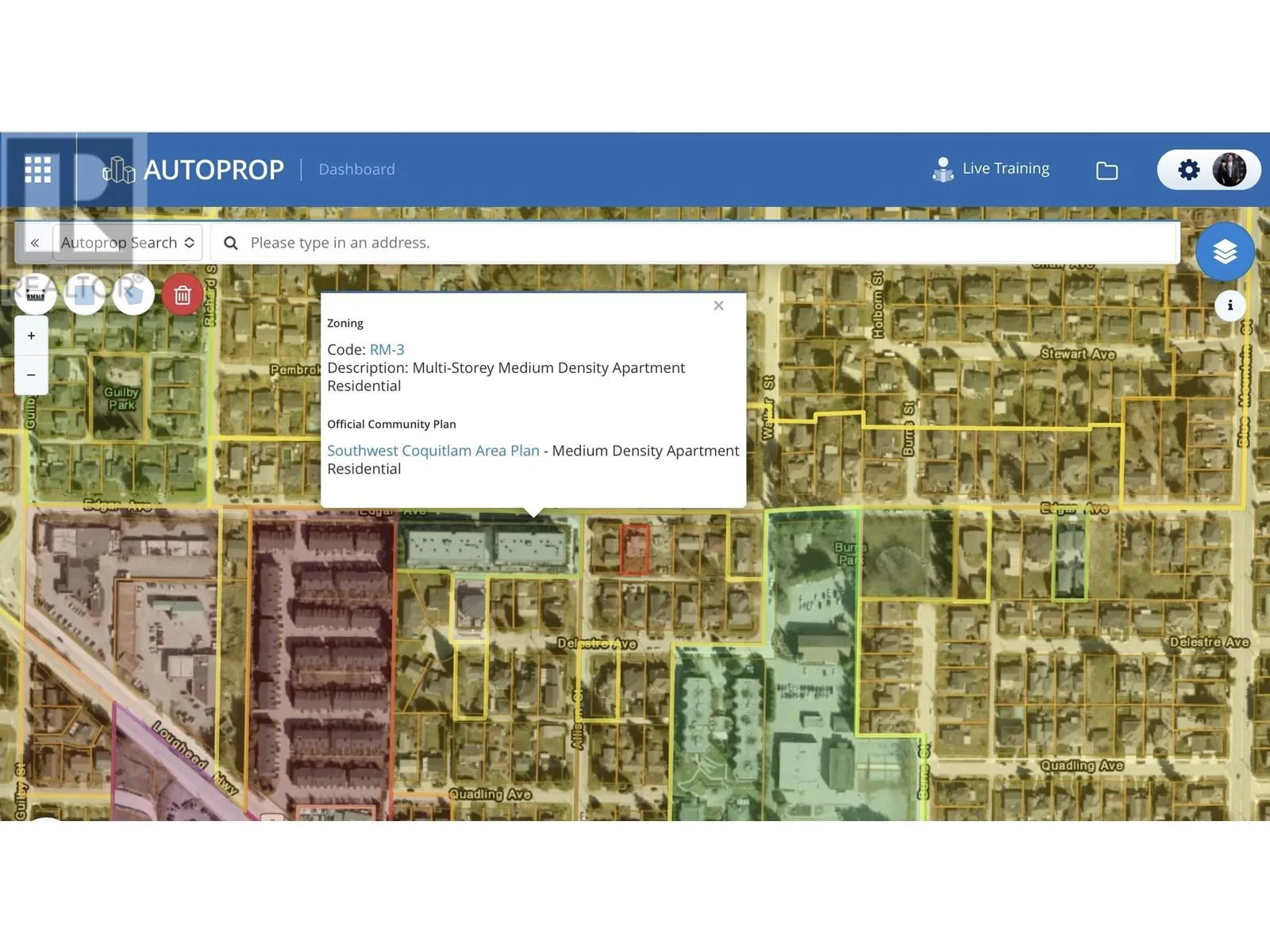
Task: Delete drawn shapes with red trash button
Action: 183,295
